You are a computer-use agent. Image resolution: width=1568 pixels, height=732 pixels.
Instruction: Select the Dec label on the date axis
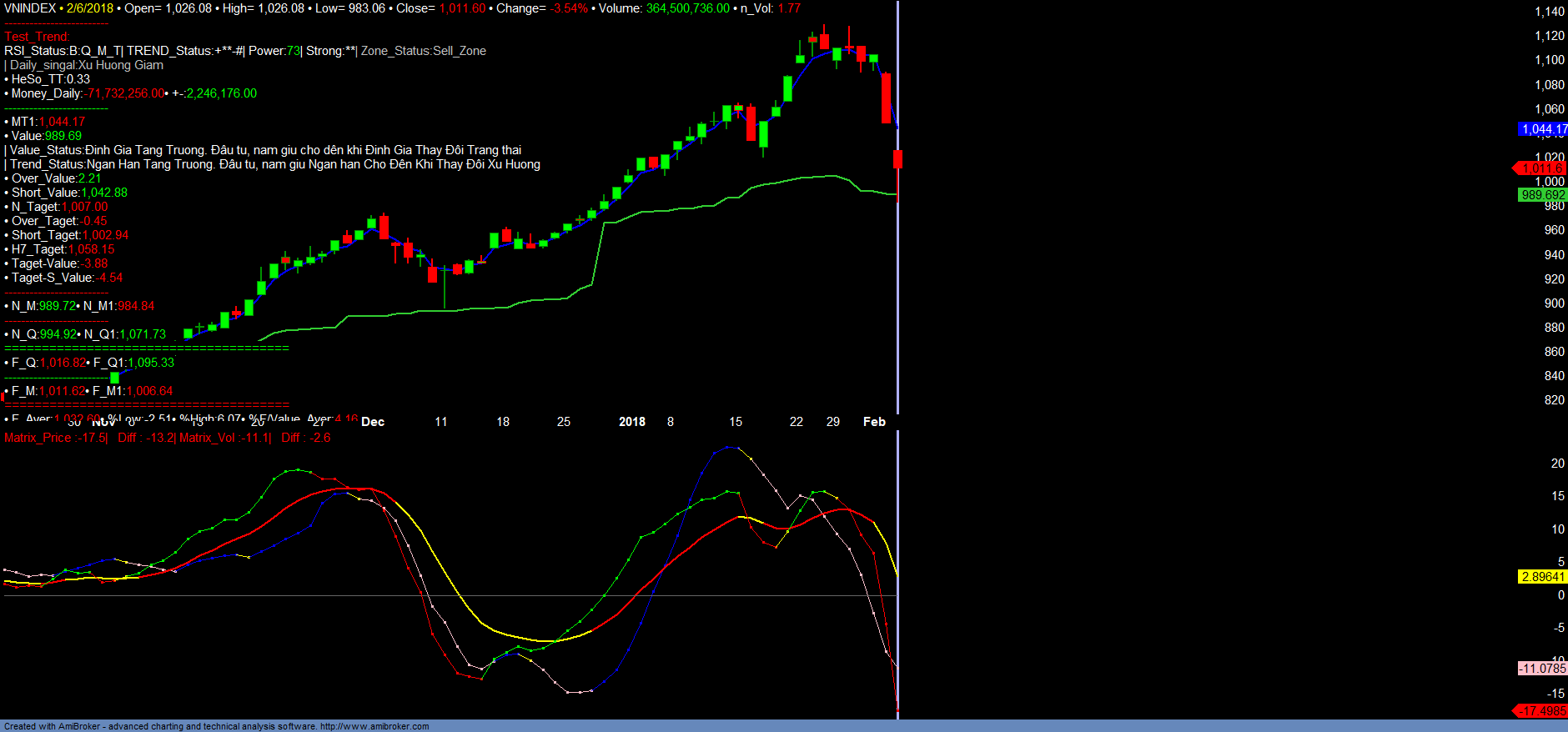point(373,422)
